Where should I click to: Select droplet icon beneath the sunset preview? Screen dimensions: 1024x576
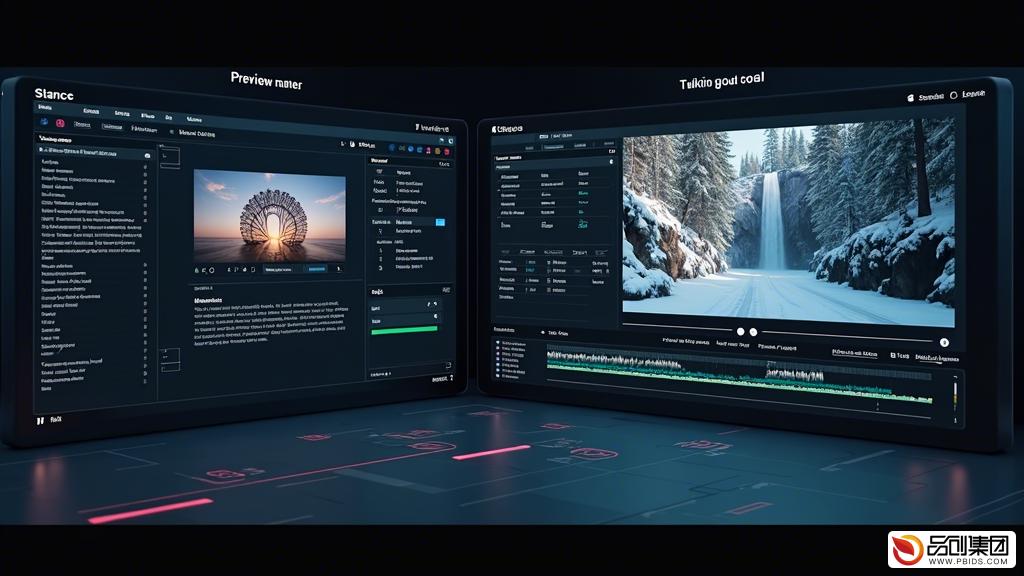click(197, 270)
